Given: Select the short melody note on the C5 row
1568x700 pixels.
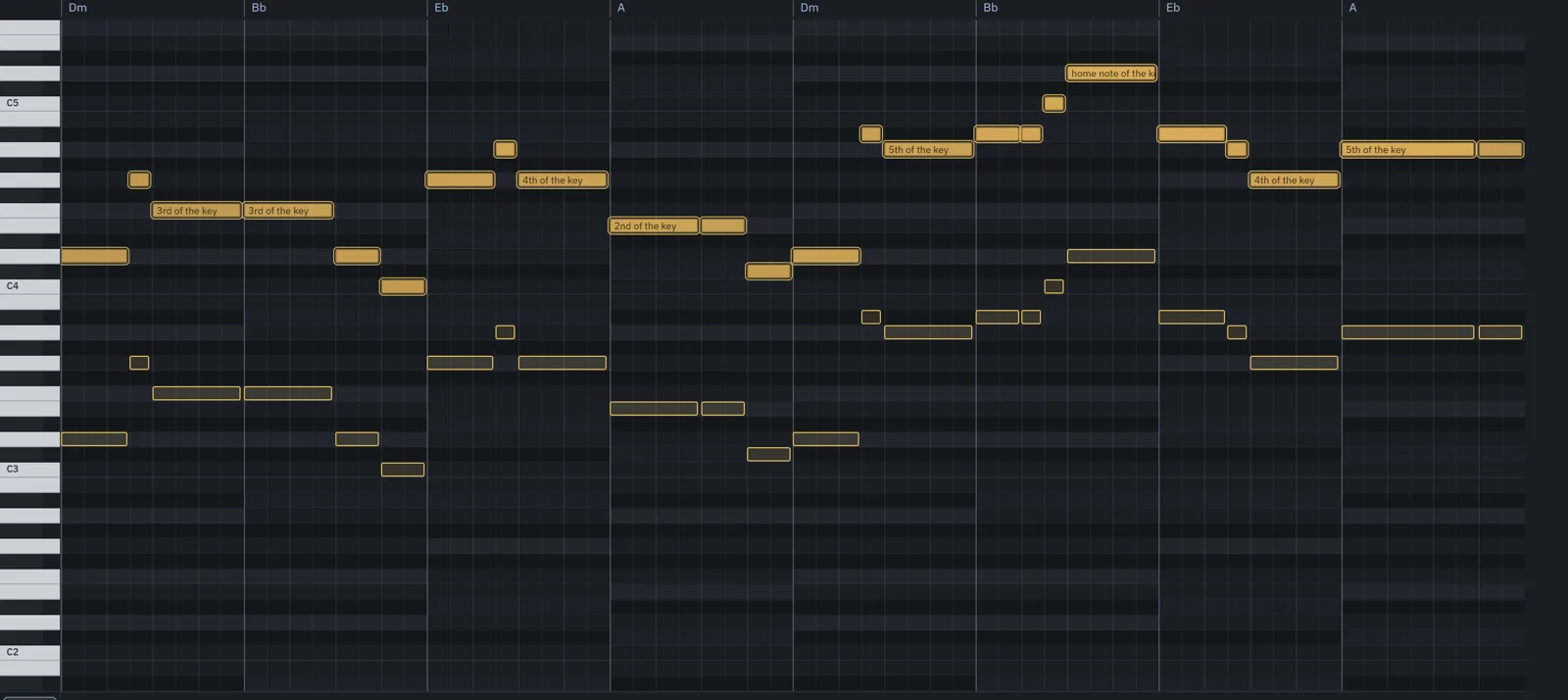Looking at the screenshot, I should 1053,103.
